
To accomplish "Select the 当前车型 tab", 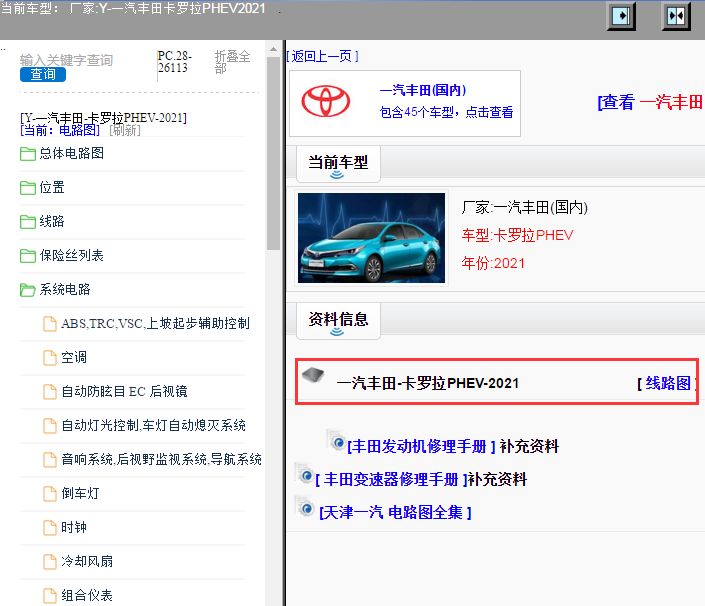I will 338,164.
